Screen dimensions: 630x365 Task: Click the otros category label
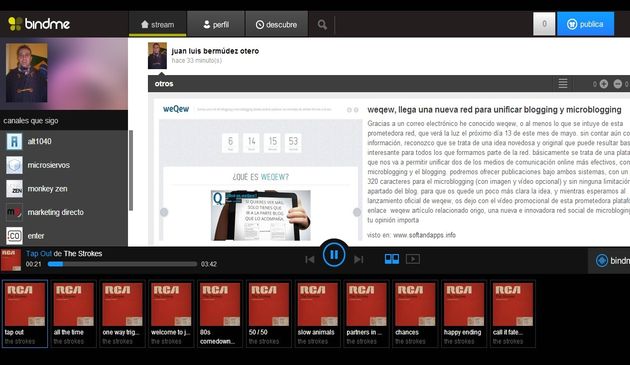[x=164, y=84]
